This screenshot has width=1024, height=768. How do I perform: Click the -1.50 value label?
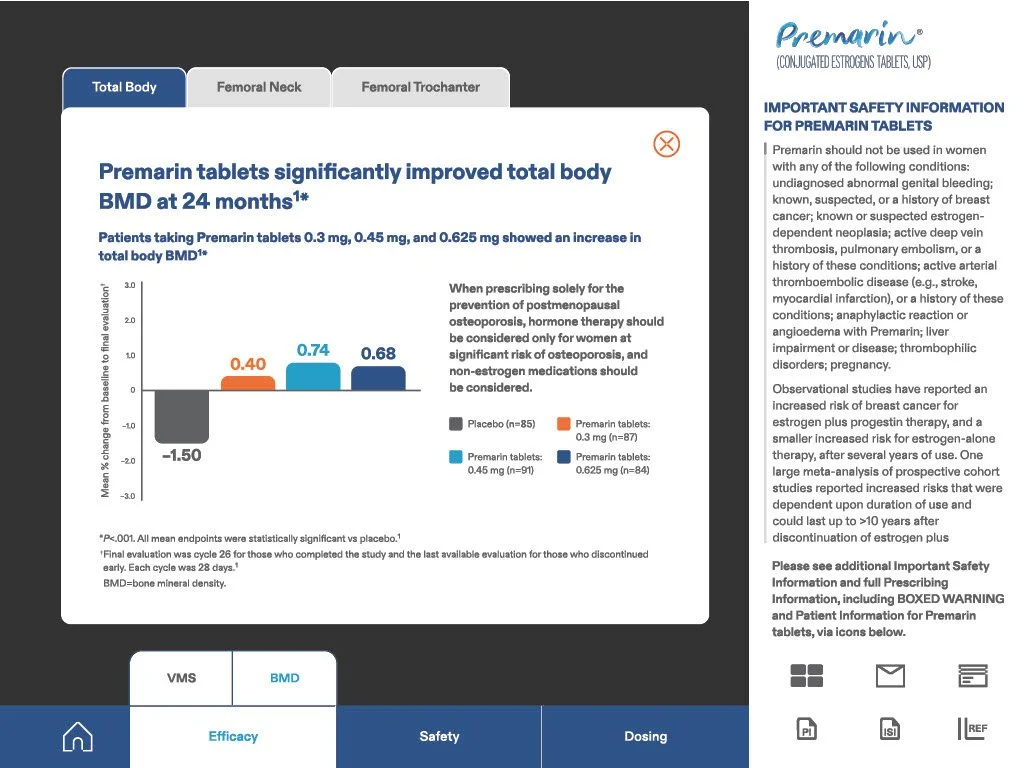[182, 455]
